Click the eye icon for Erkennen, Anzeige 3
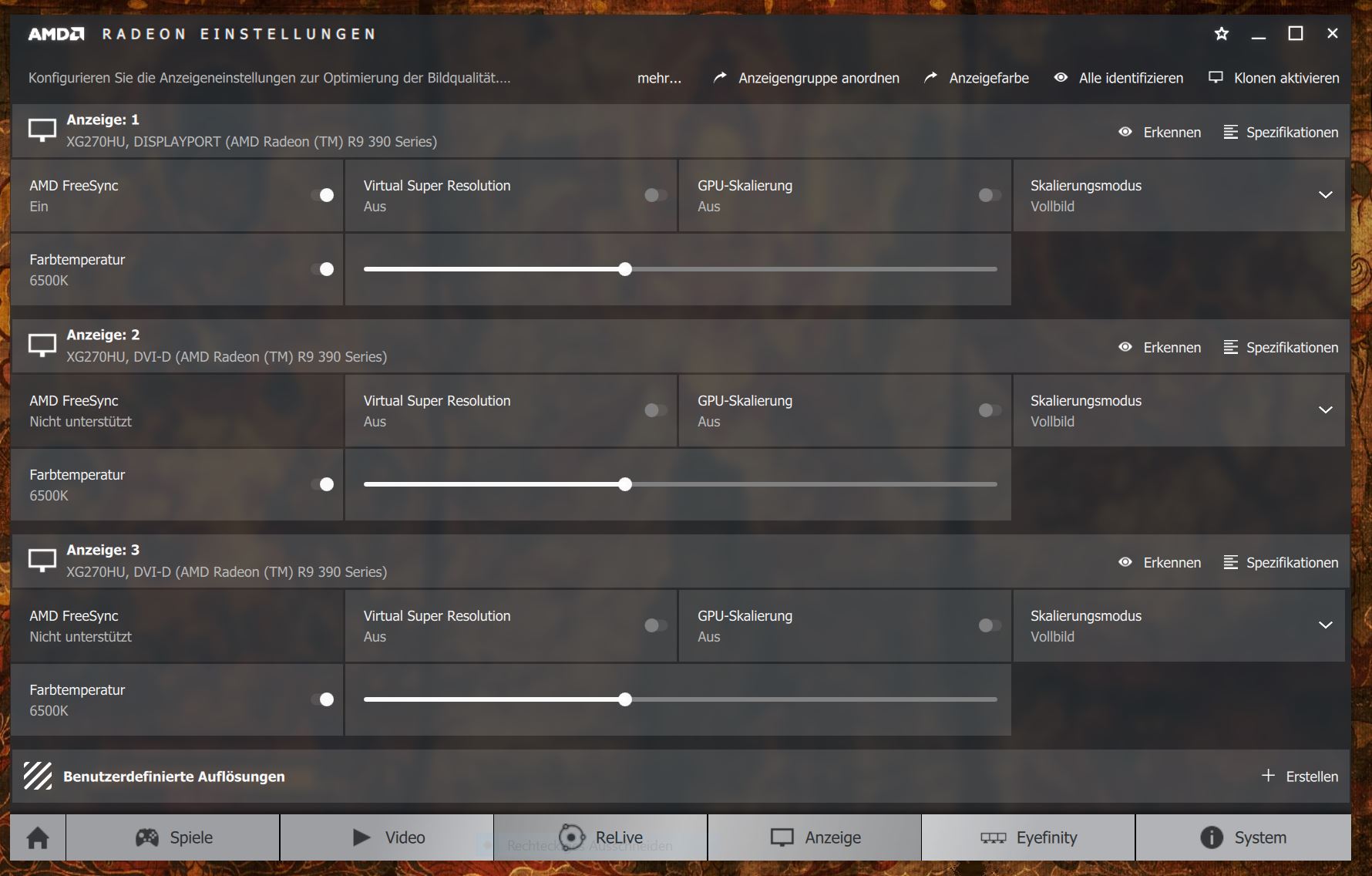 [1125, 562]
